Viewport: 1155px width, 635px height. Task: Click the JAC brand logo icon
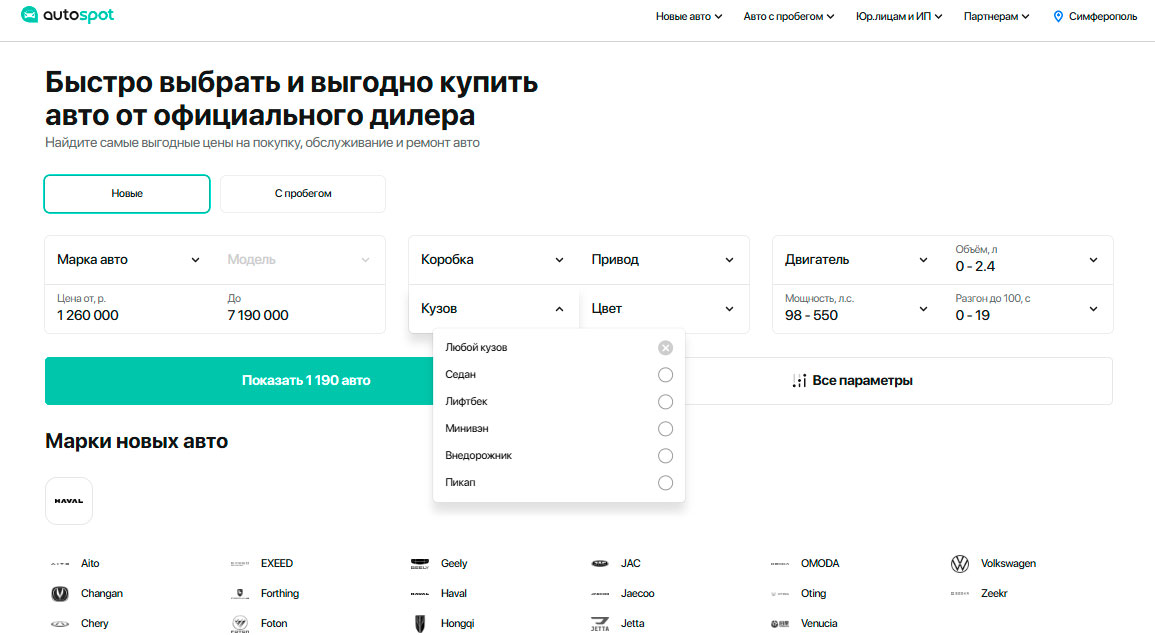[x=600, y=564]
